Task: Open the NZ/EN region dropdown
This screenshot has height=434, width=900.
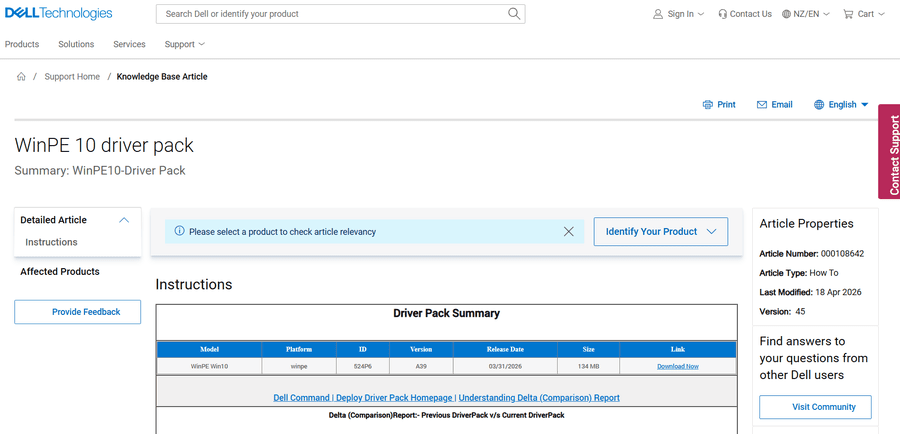Action: click(827, 14)
